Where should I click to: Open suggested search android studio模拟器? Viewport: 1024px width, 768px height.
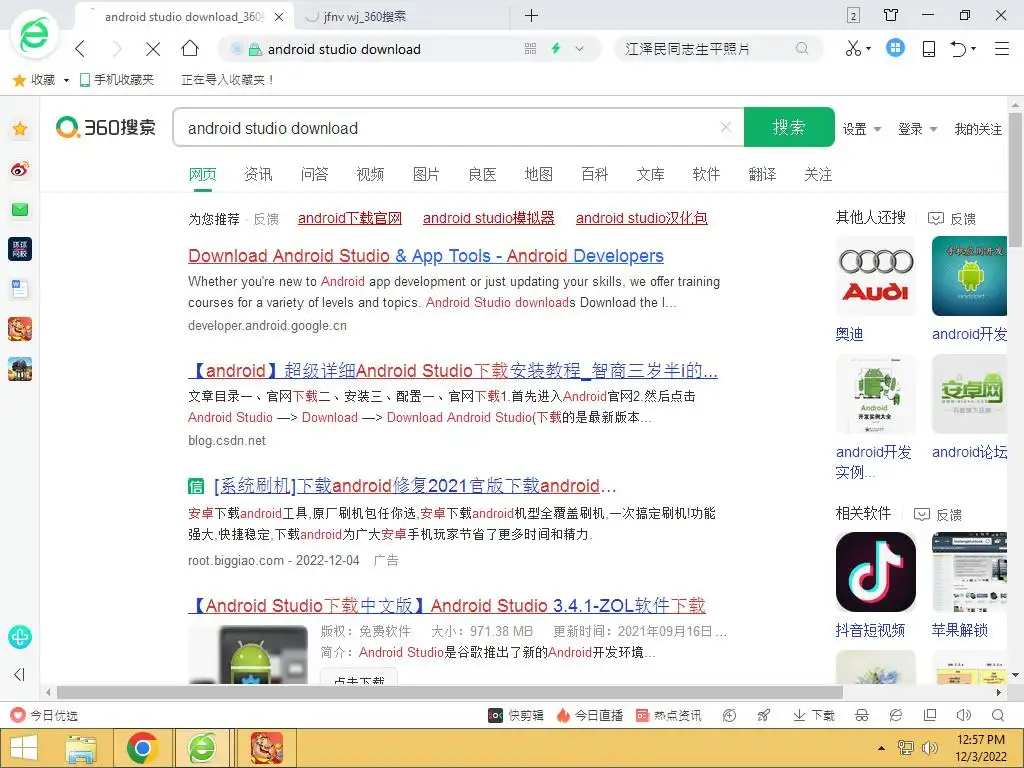click(x=488, y=218)
